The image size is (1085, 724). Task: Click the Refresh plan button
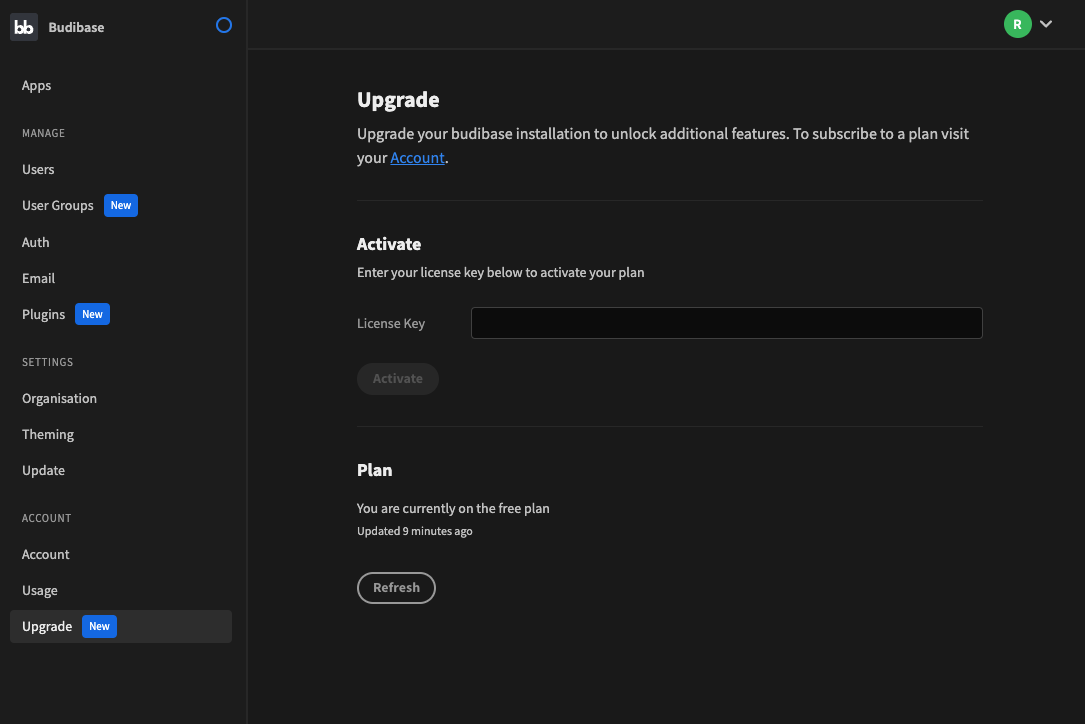point(396,588)
